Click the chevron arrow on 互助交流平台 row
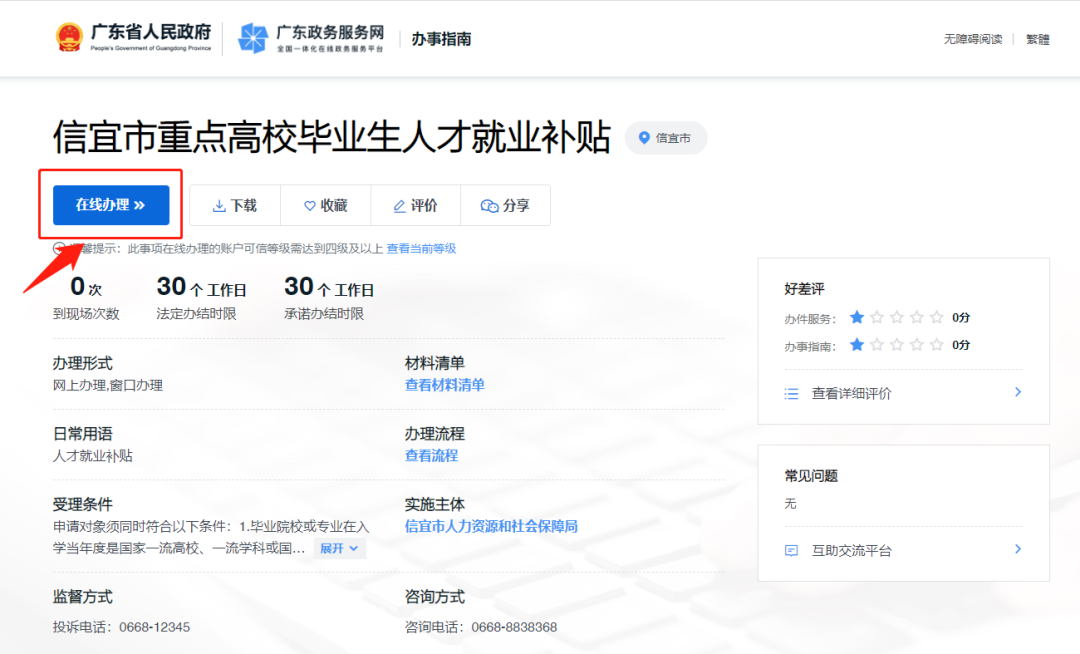1080x654 pixels. click(1018, 549)
